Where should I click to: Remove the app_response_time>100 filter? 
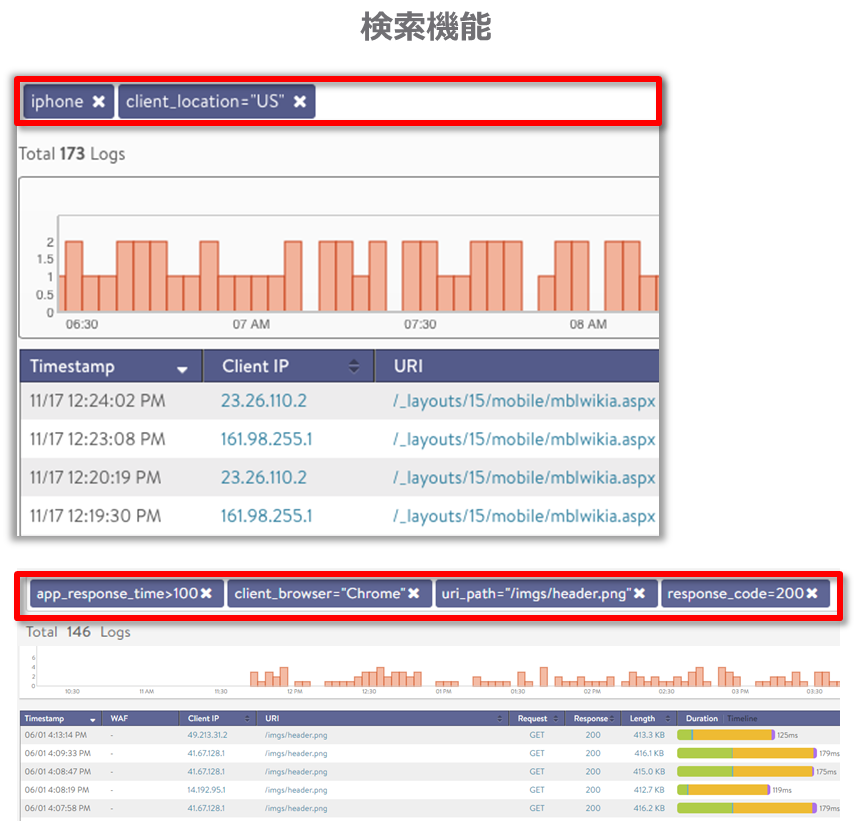point(206,593)
